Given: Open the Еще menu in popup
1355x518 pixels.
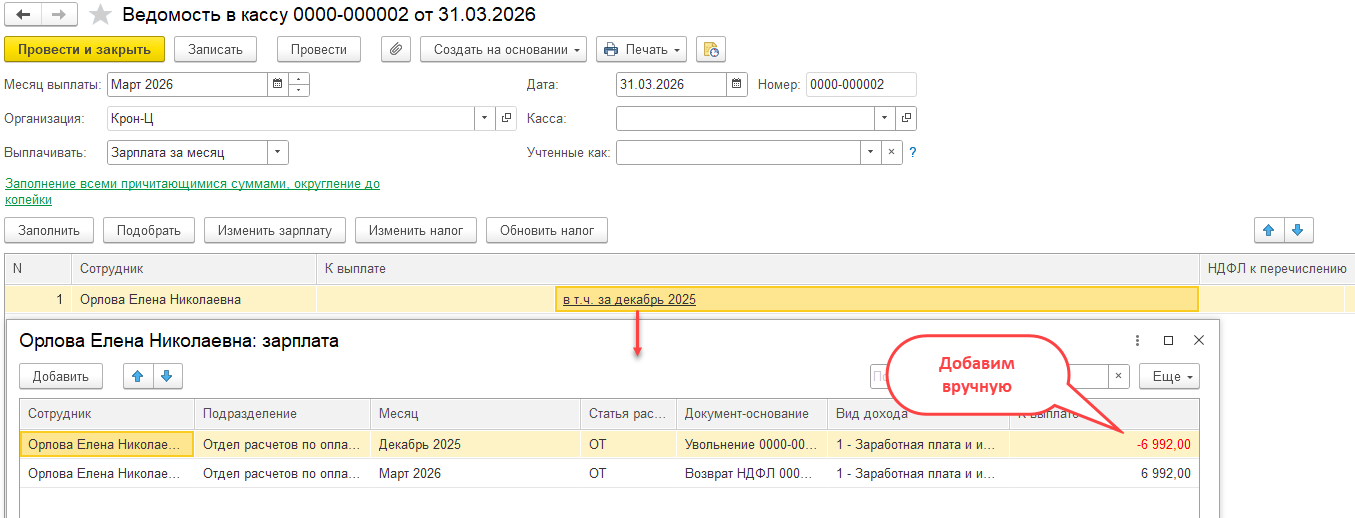Looking at the screenshot, I should coord(1169,376).
